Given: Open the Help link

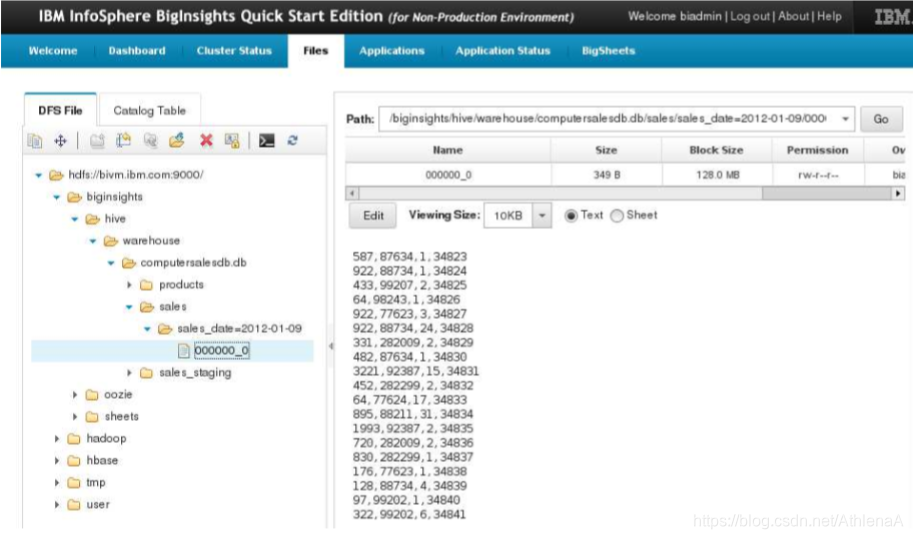Looking at the screenshot, I should 829,16.
